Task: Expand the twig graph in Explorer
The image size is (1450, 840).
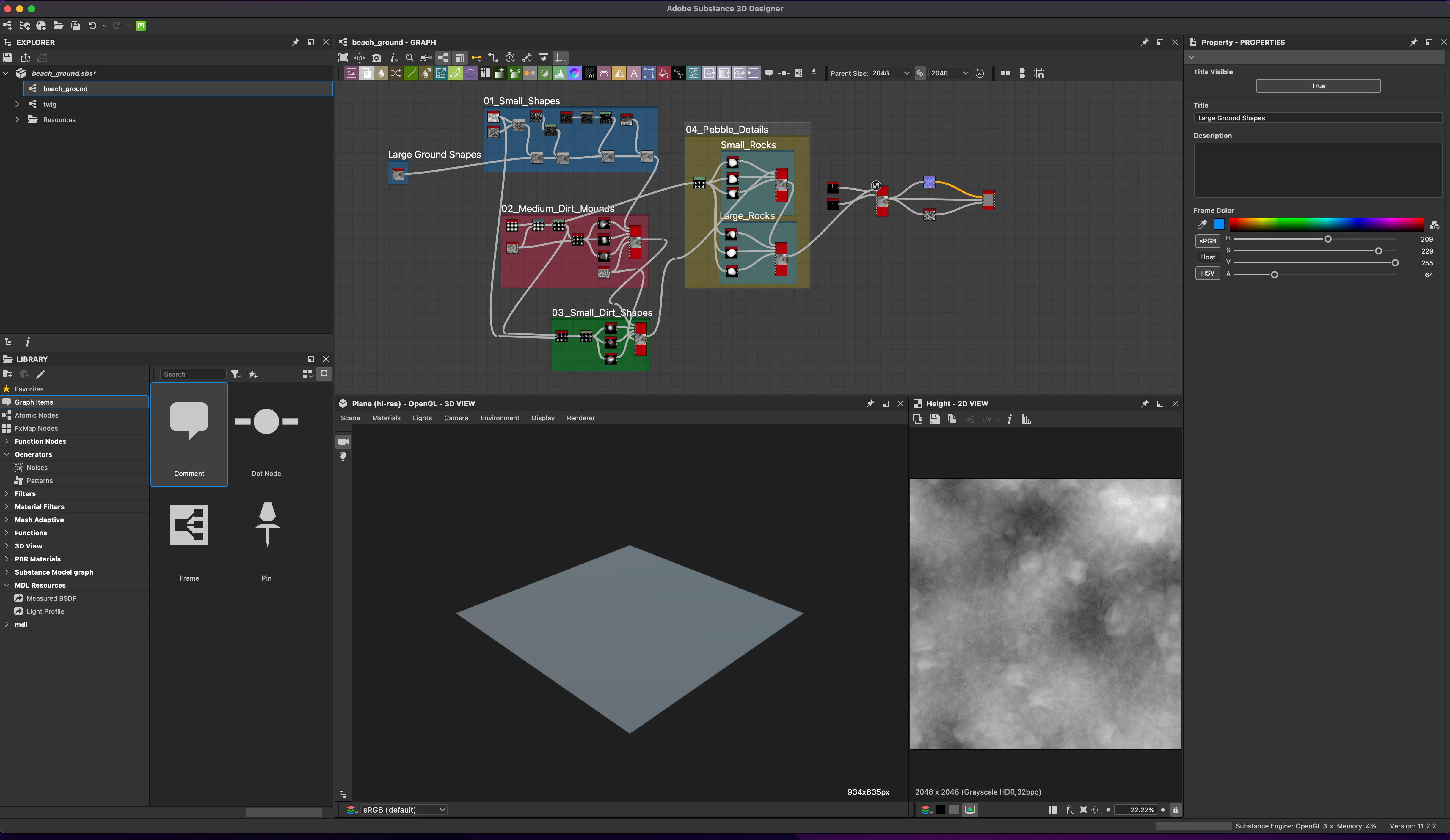Action: coord(17,104)
